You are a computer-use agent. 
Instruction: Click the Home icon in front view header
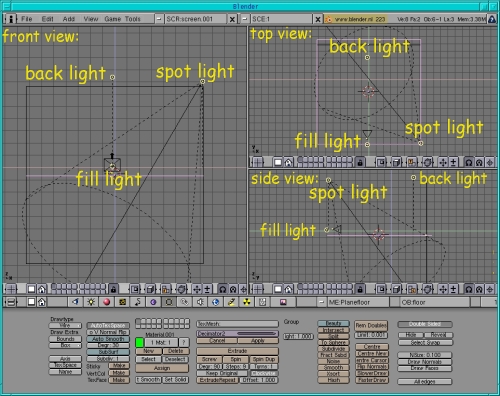[42, 289]
